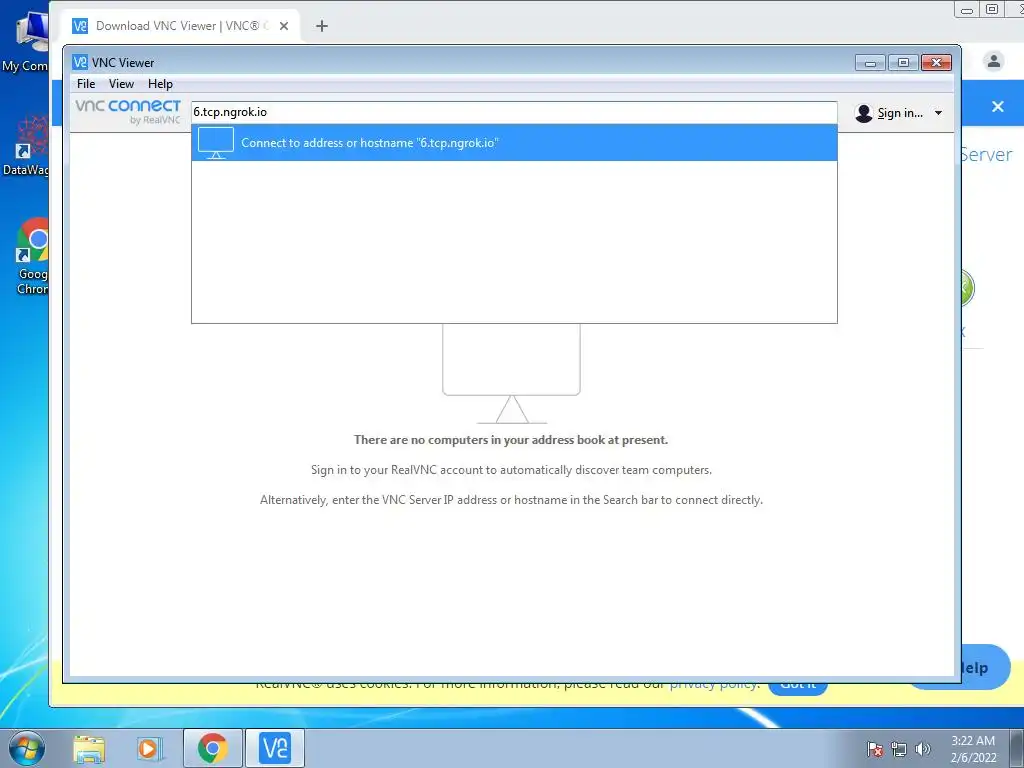Click the Action Center flag tray icon

tap(874, 749)
